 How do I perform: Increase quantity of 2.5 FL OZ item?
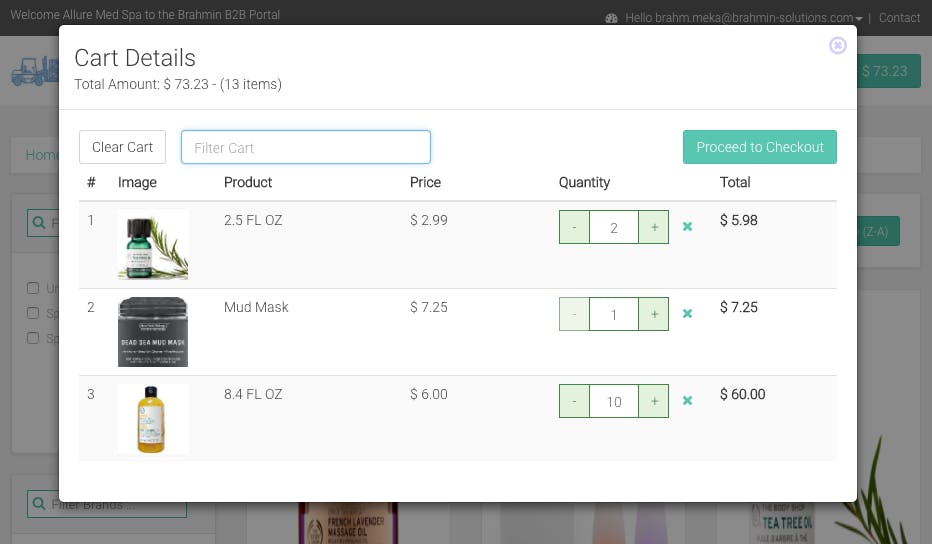654,227
